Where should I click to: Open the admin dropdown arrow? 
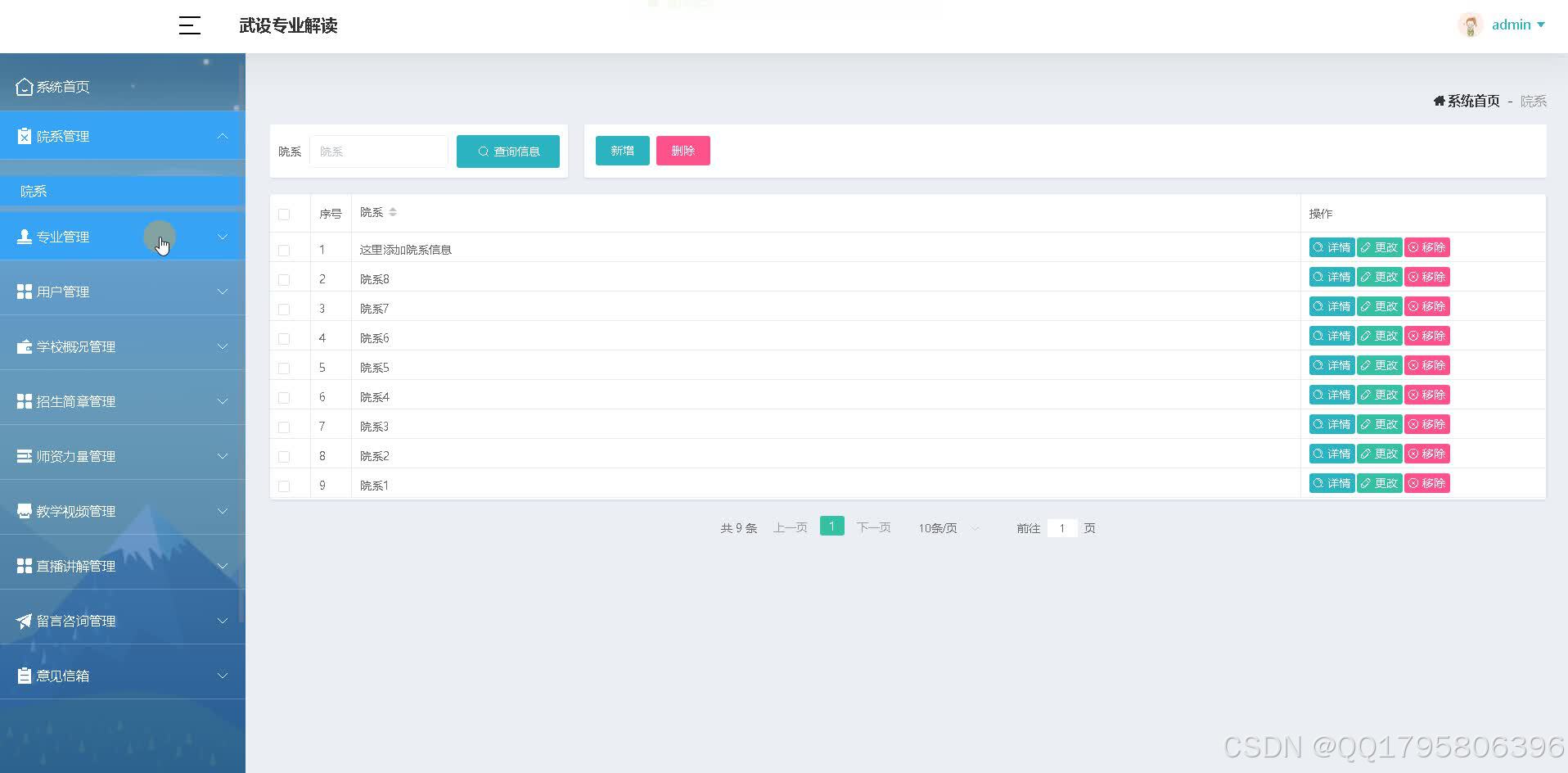(x=1541, y=25)
